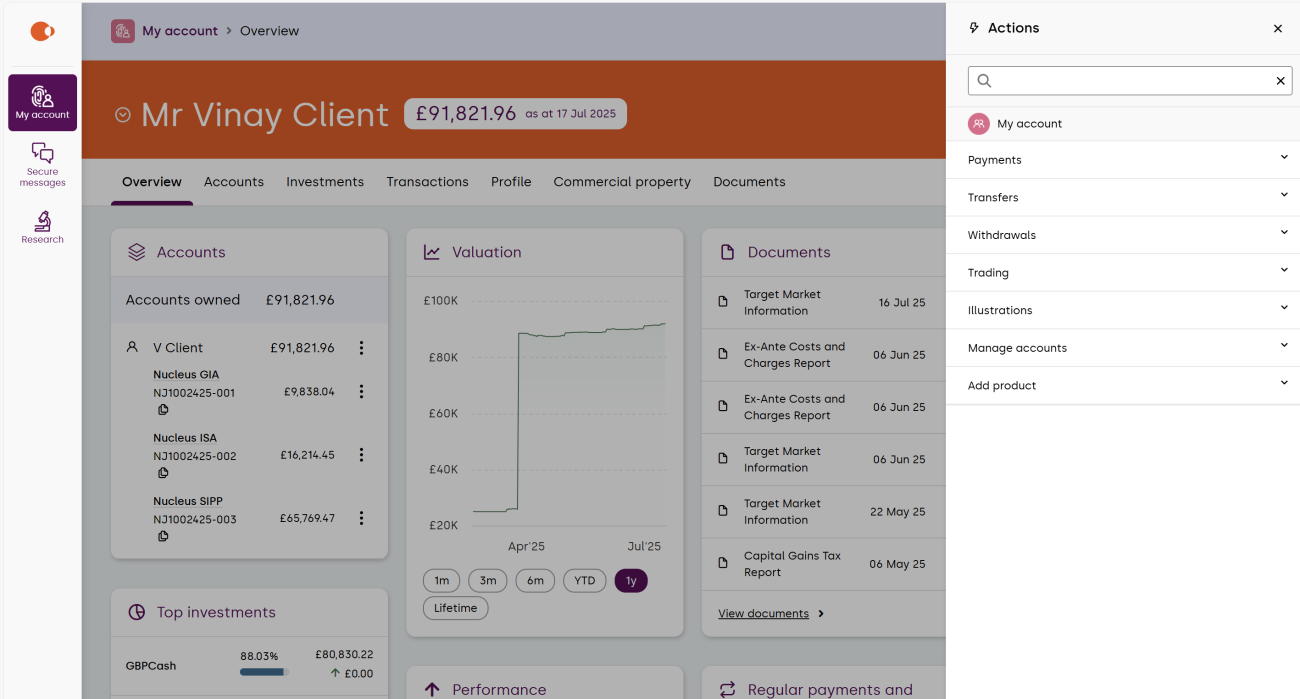Open Secure messages from the sidebar
1300x699 pixels.
click(x=42, y=164)
